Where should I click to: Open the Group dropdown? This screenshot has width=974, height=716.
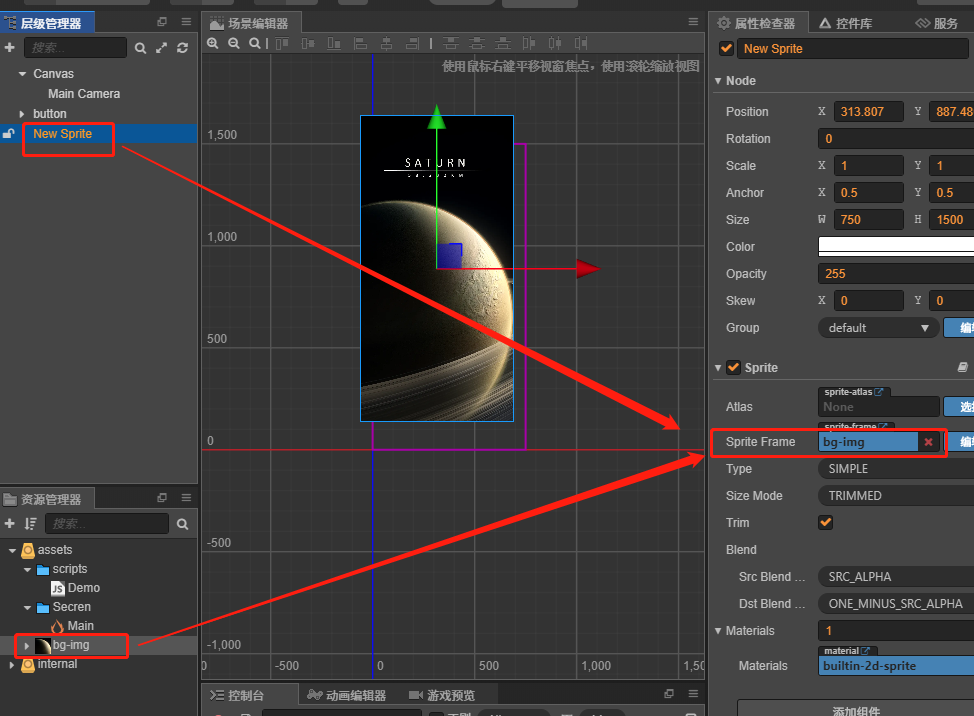click(878, 328)
